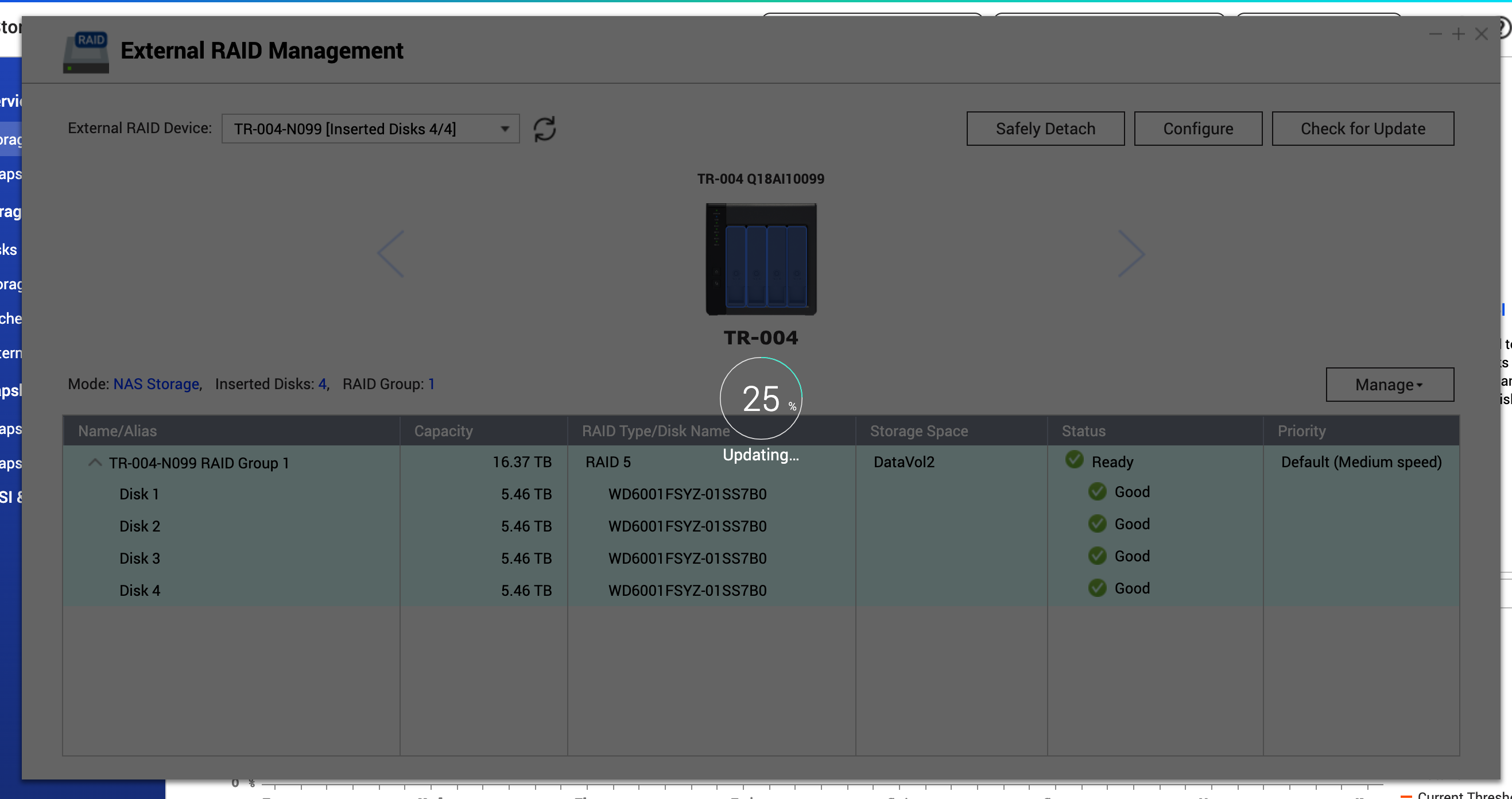Click the Good status icon for Disk 2

pyautogui.click(x=1097, y=523)
